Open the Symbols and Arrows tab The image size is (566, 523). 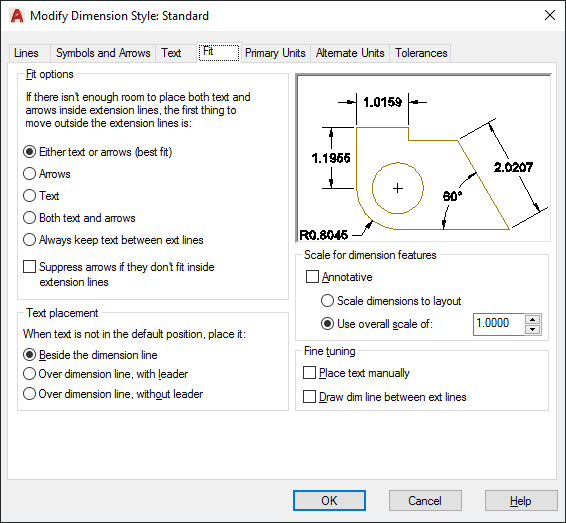click(103, 53)
